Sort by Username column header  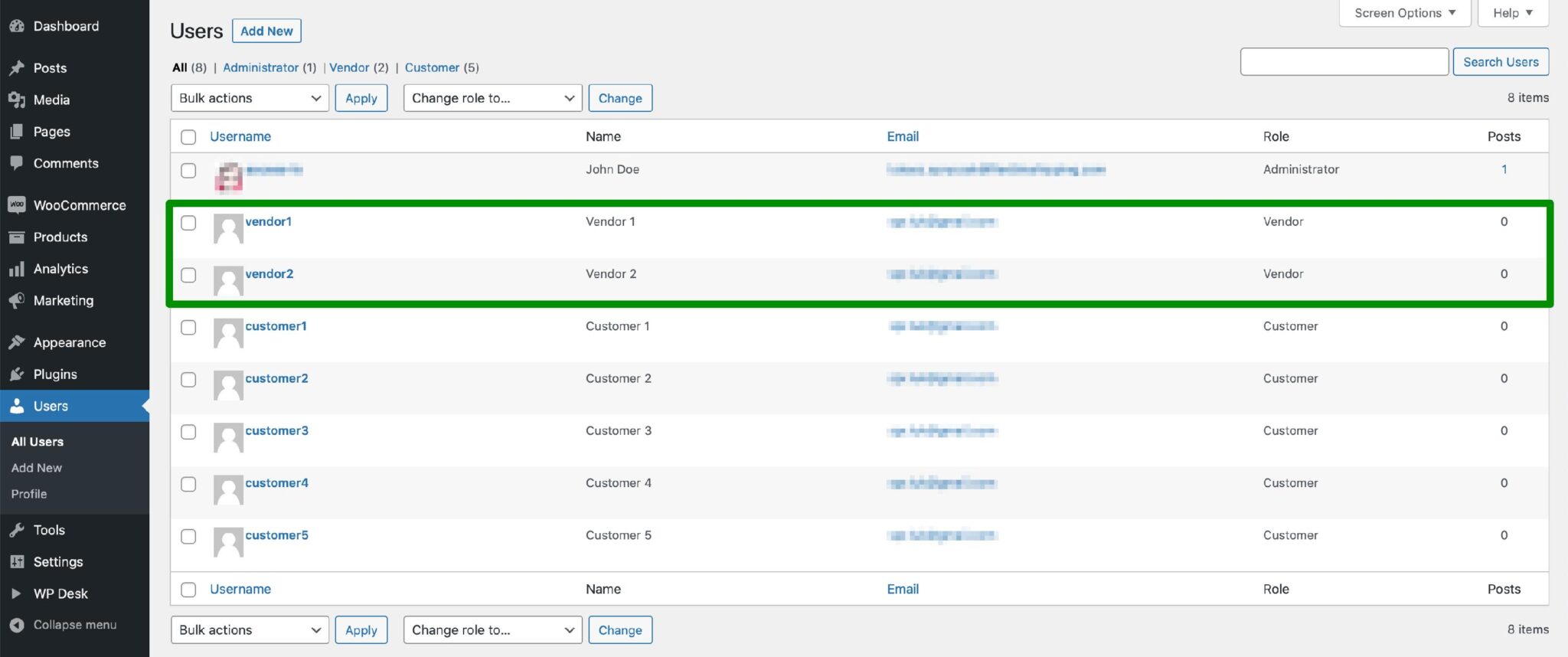(240, 136)
